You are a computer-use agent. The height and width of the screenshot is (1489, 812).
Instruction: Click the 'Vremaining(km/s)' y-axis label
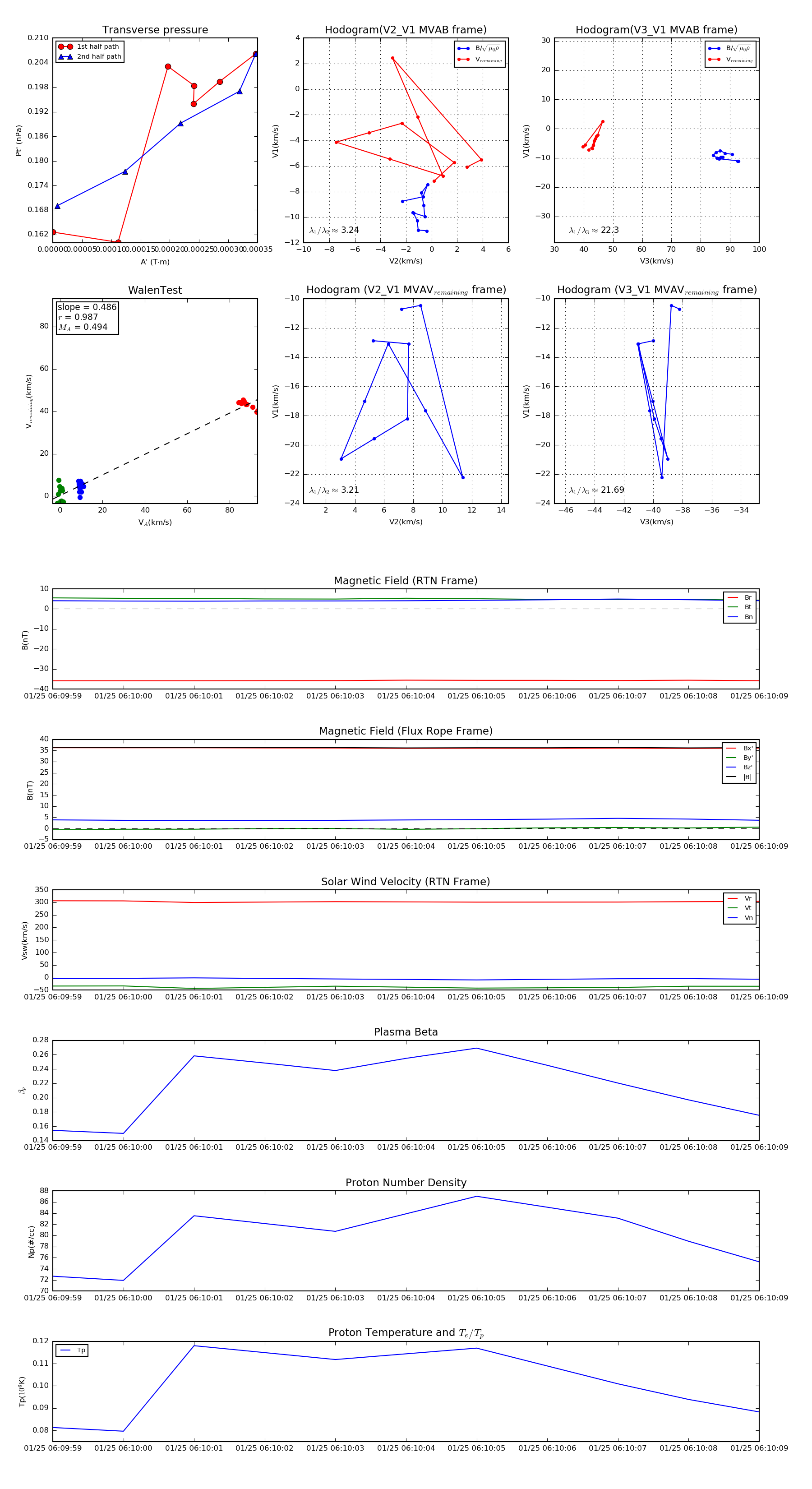coord(29,401)
